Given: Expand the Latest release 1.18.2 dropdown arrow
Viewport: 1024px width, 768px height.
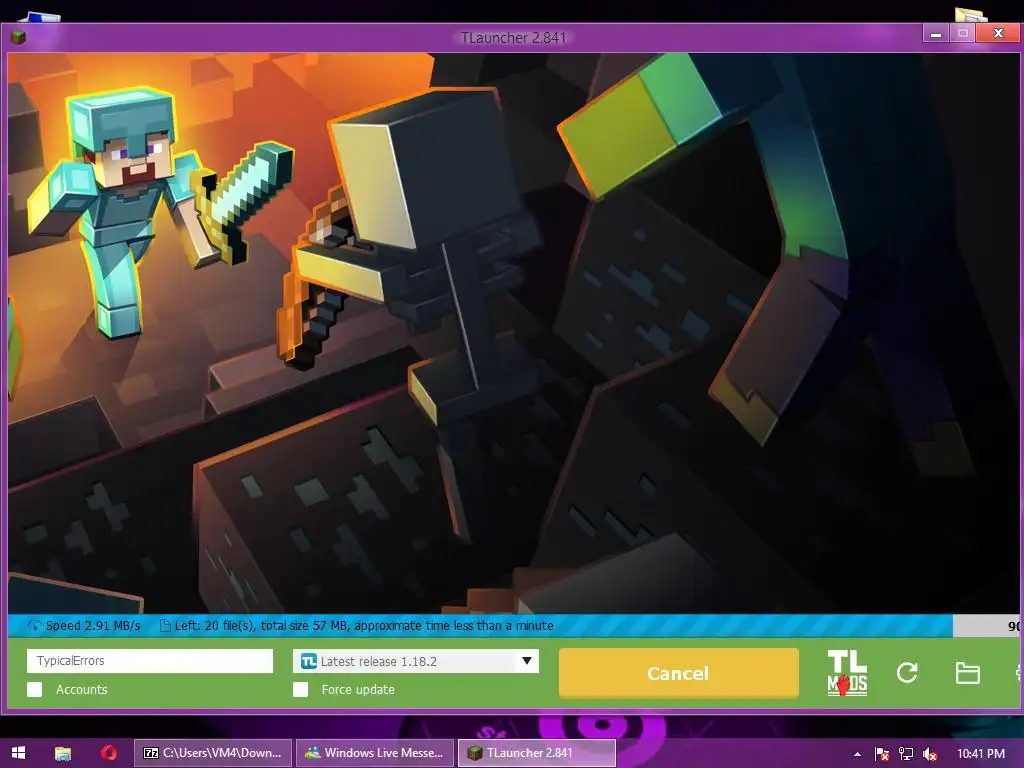Looking at the screenshot, I should [527, 661].
